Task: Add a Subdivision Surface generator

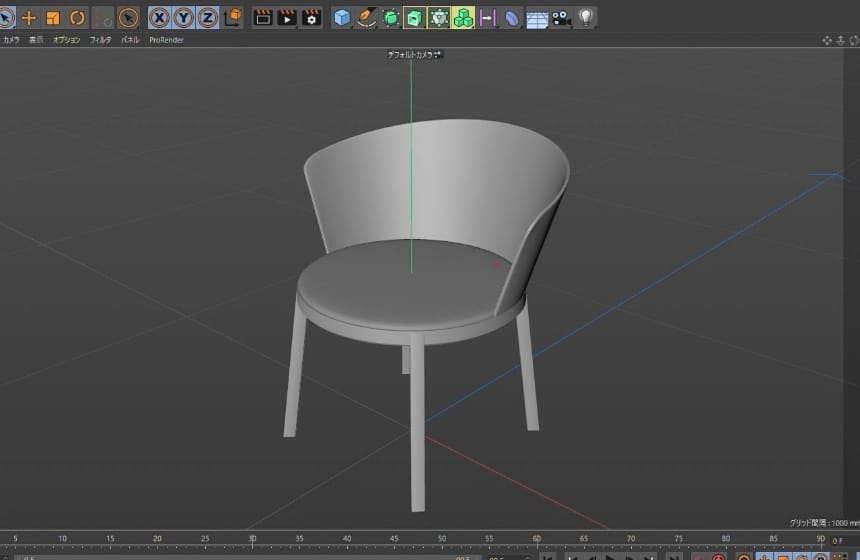Action: tap(391, 18)
